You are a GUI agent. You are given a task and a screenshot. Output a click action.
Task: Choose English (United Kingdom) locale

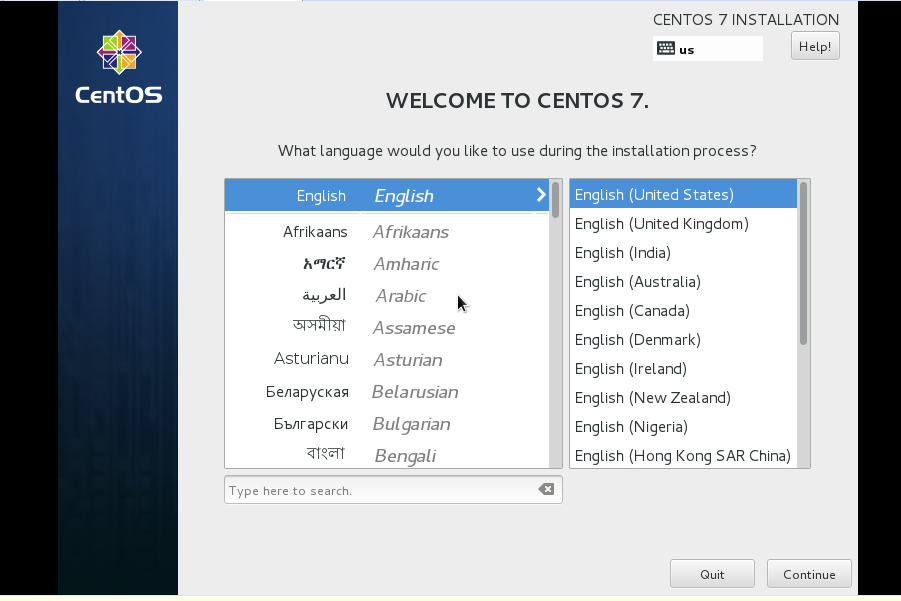pos(683,224)
